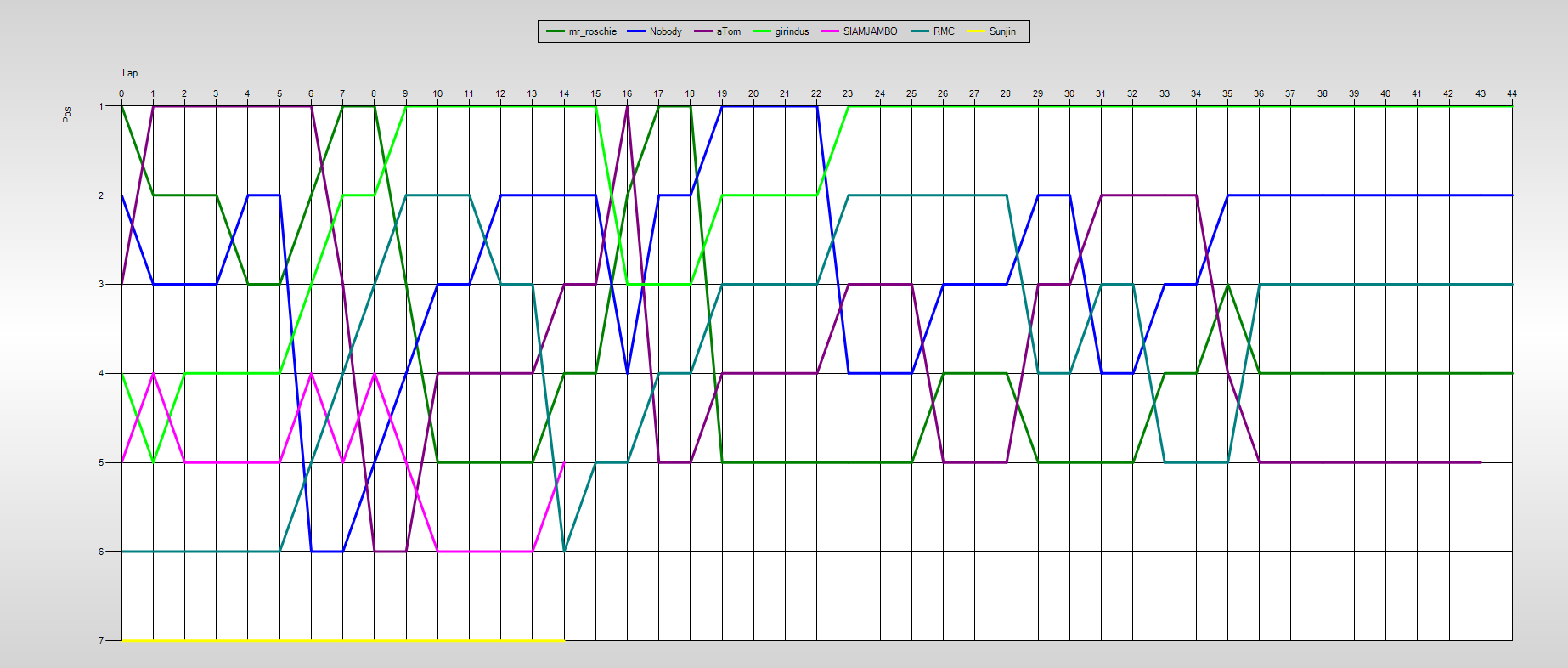Click the teal RMC legend swatch
Image resolution: width=1568 pixels, height=668 pixels.
920,31
